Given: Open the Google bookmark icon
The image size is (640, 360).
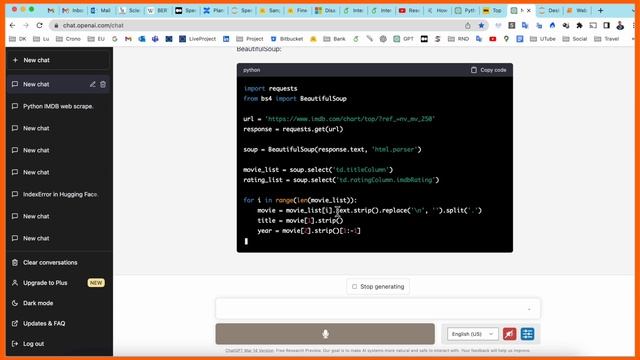Looking at the screenshot, I should click(115, 39).
